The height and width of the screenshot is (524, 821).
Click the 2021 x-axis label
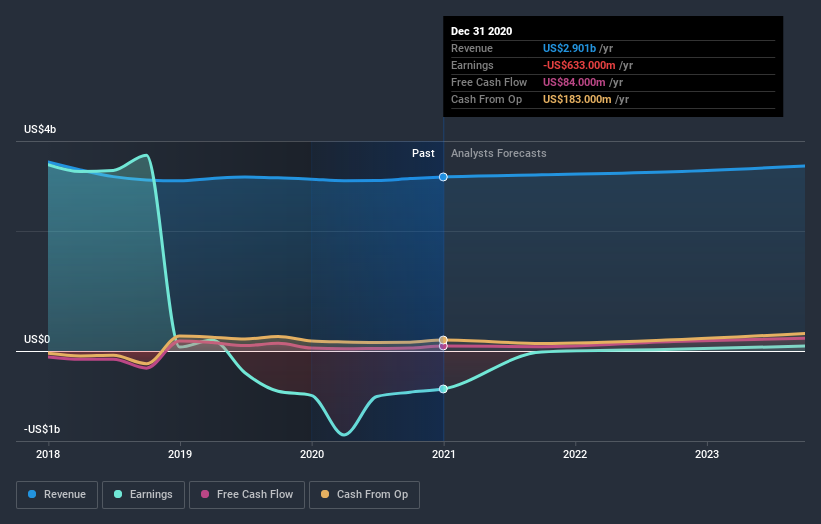click(443, 454)
